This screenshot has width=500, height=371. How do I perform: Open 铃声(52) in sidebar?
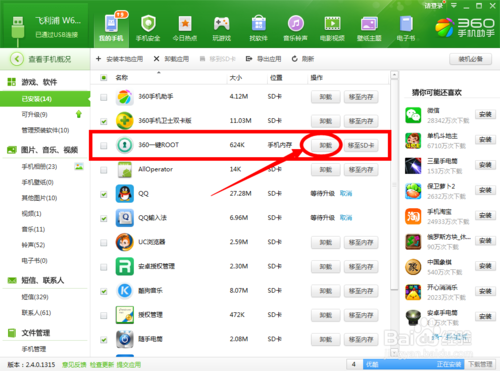coord(33,245)
